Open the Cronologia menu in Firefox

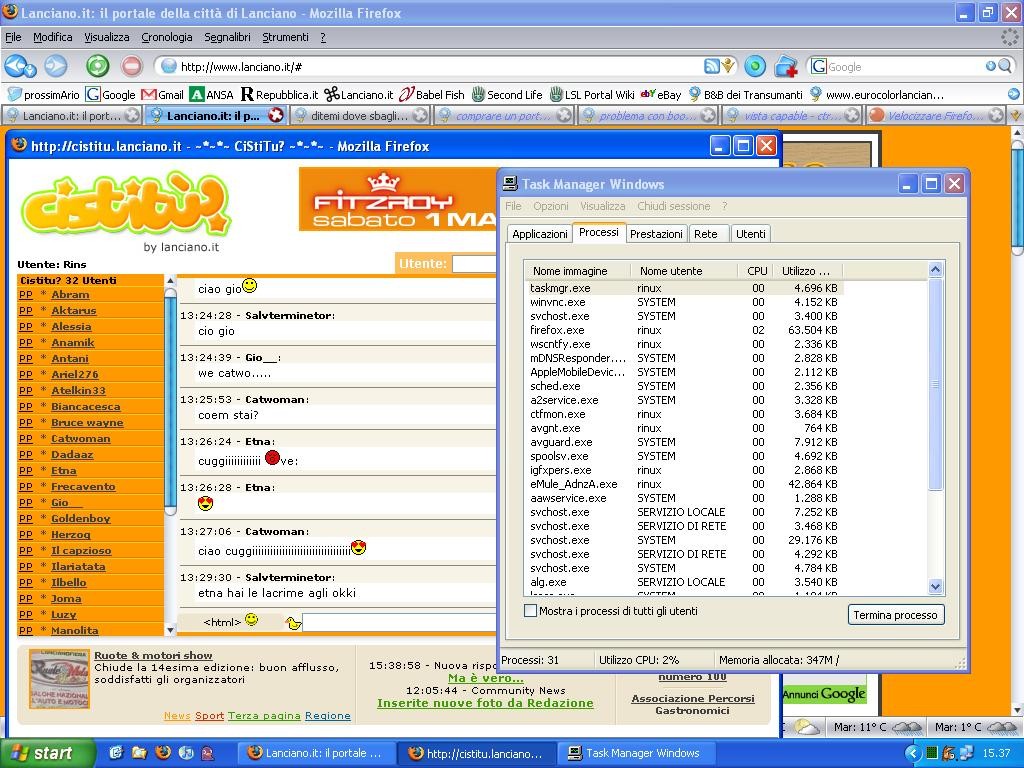tap(166, 37)
